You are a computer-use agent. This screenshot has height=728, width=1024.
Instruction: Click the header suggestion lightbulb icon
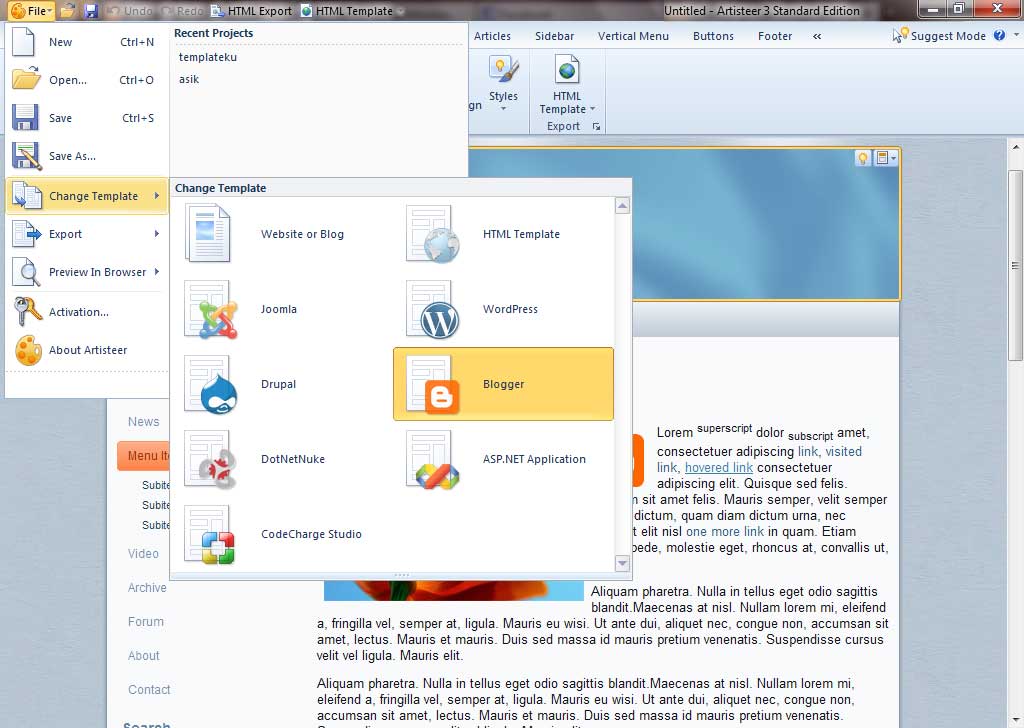[863, 158]
